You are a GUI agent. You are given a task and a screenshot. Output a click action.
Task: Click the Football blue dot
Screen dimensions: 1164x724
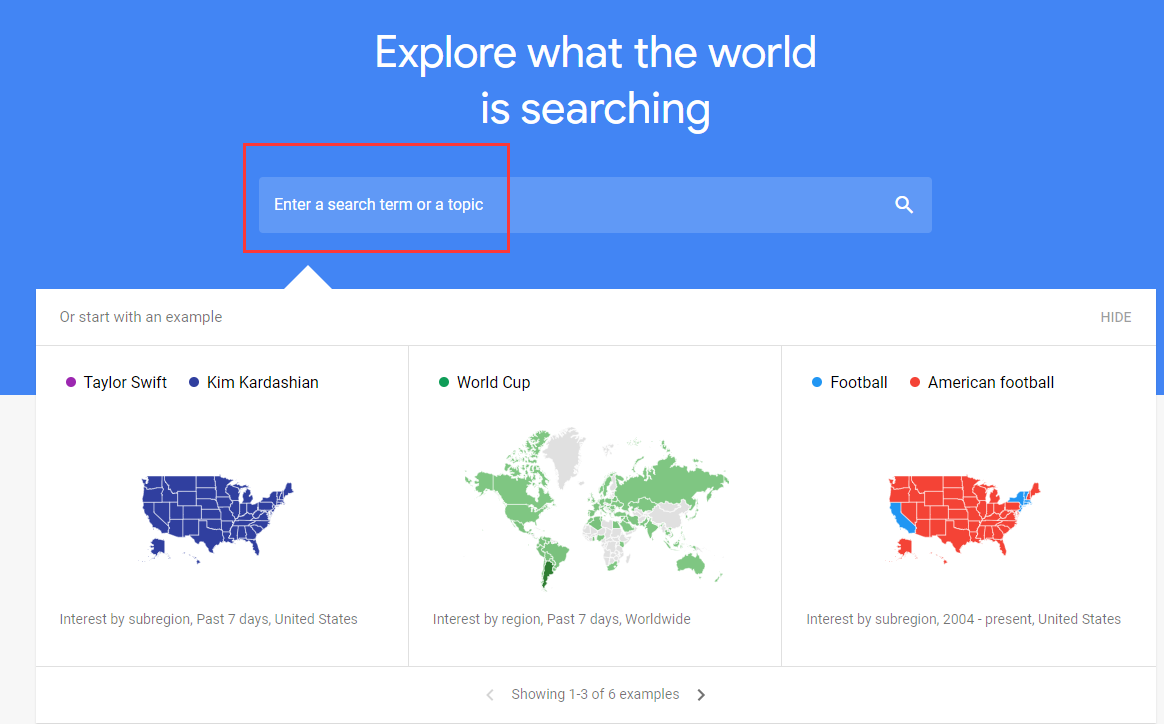coord(817,382)
